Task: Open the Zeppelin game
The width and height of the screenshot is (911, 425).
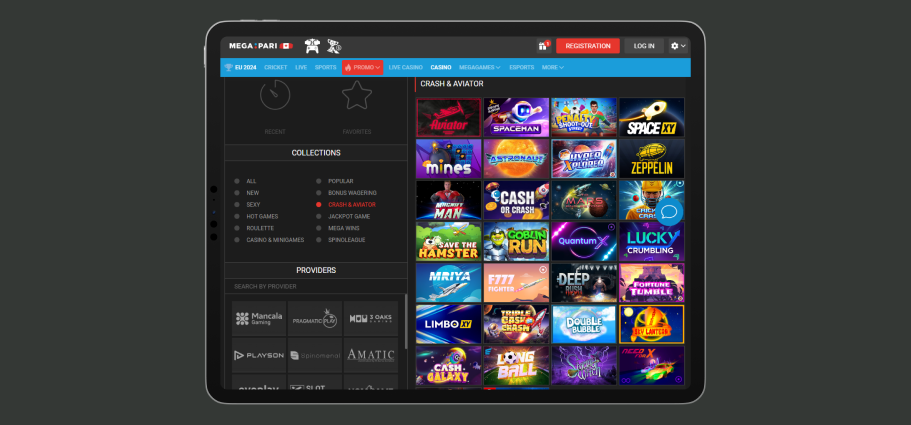Action: [x=652, y=159]
